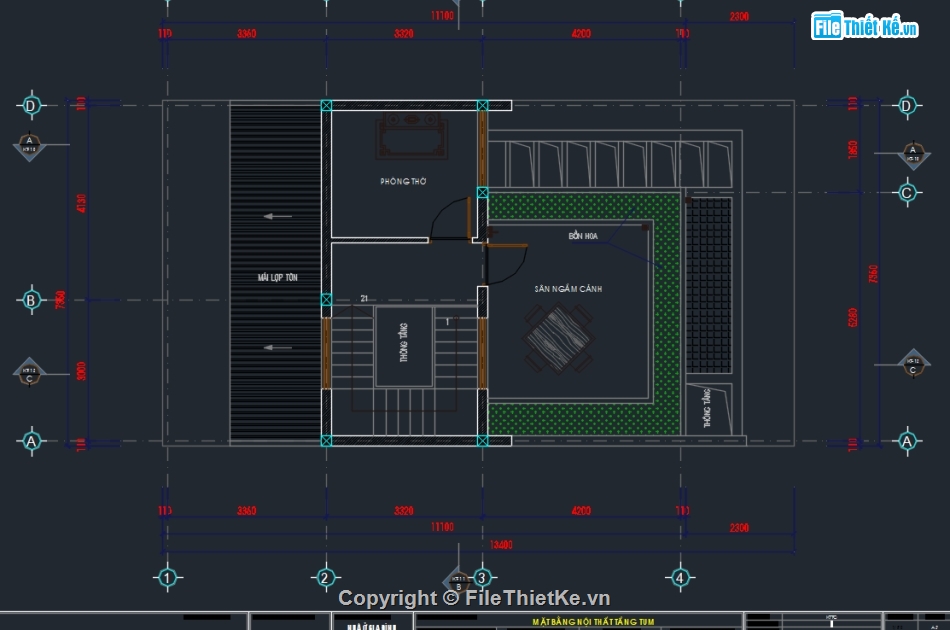Select the altar furniture block in Phòng Thờ

coord(412,134)
